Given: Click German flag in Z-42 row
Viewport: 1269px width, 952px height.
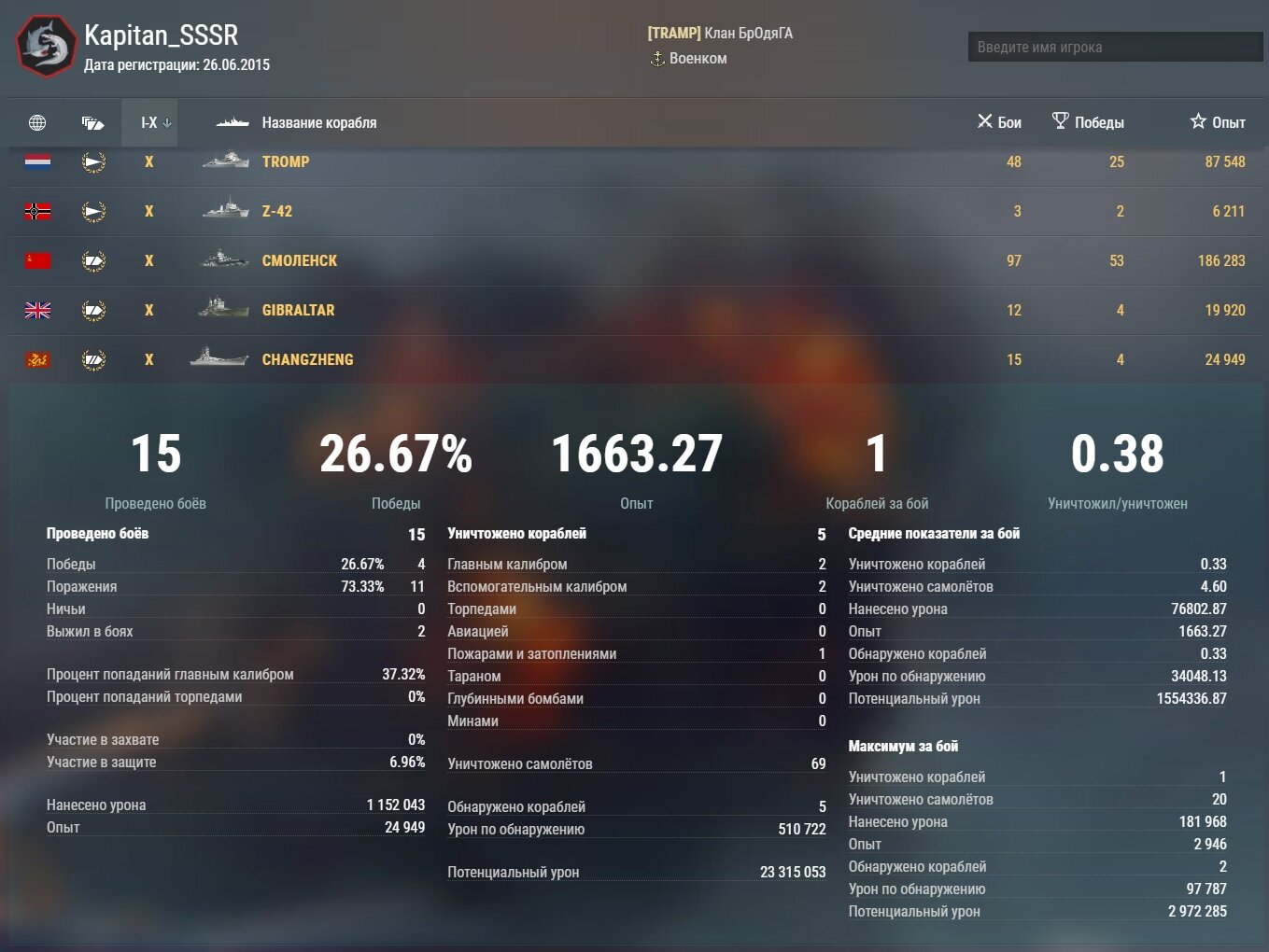Looking at the screenshot, I should pyautogui.click(x=37, y=211).
